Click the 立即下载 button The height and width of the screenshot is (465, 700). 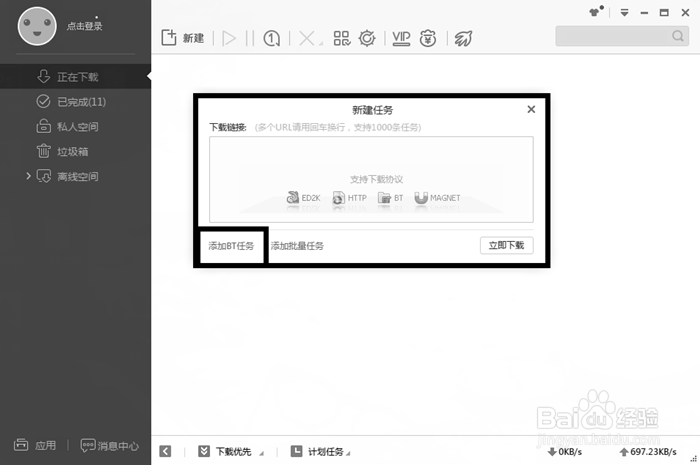(506, 245)
